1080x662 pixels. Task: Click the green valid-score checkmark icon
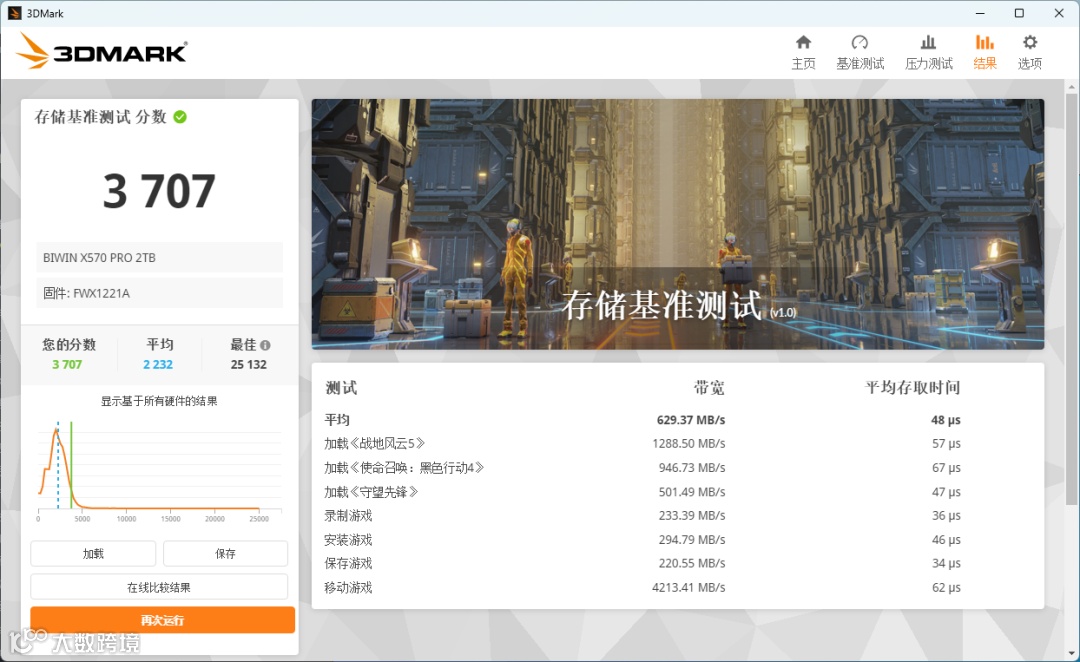180,117
